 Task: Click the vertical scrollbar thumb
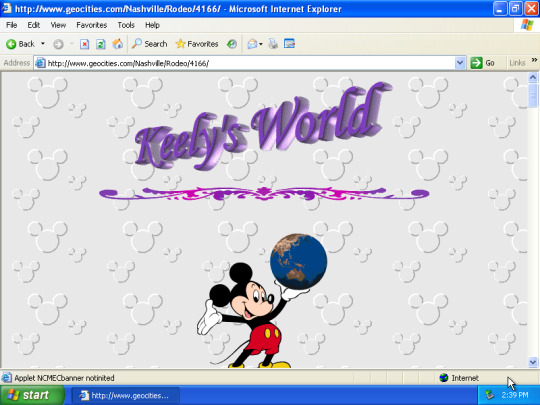[533, 95]
